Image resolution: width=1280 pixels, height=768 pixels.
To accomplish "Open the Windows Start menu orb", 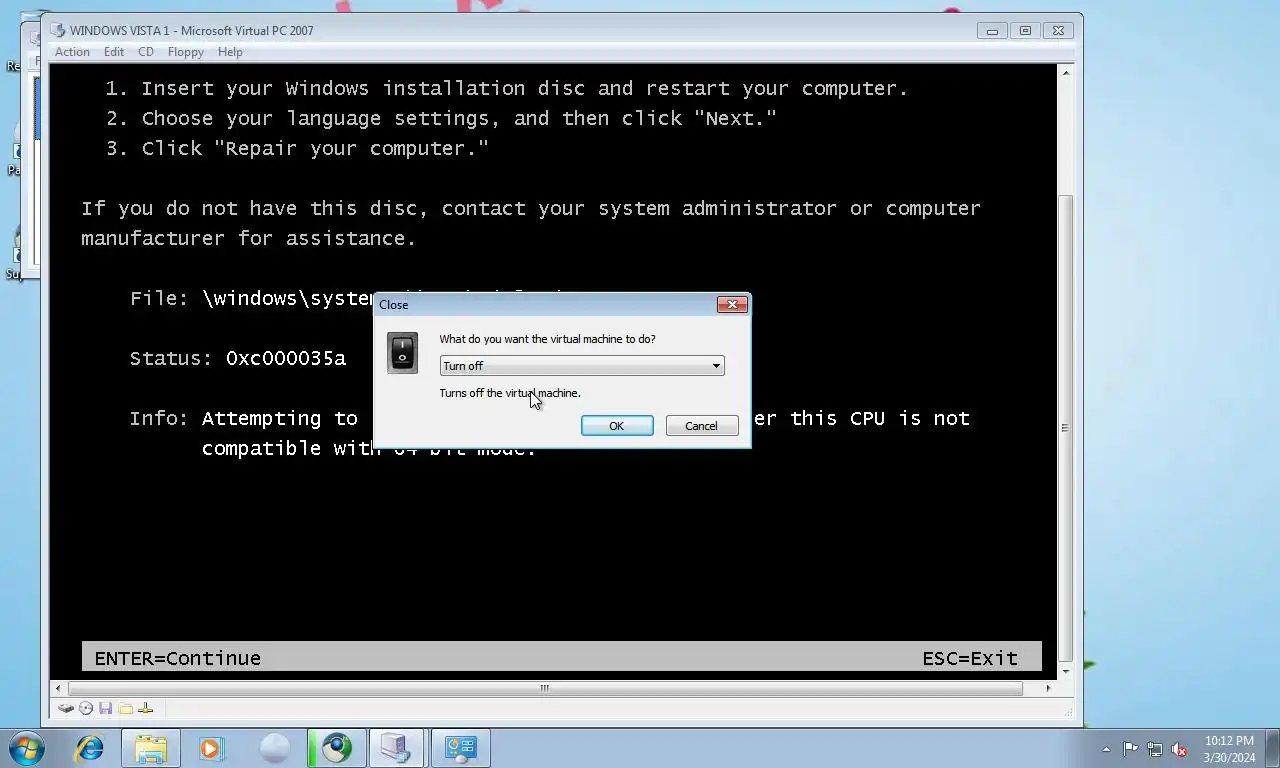I will [x=26, y=748].
